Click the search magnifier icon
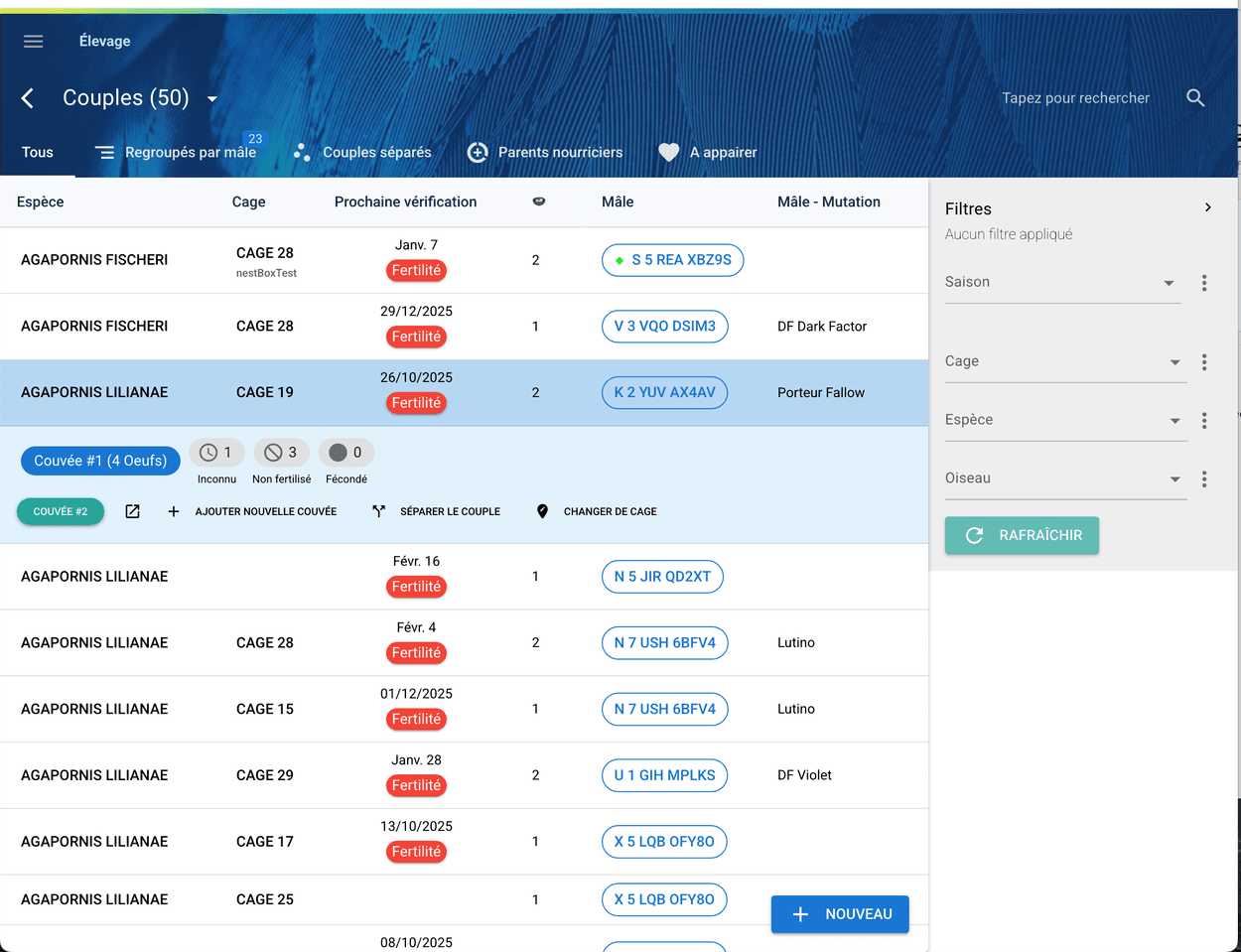 pyautogui.click(x=1195, y=97)
